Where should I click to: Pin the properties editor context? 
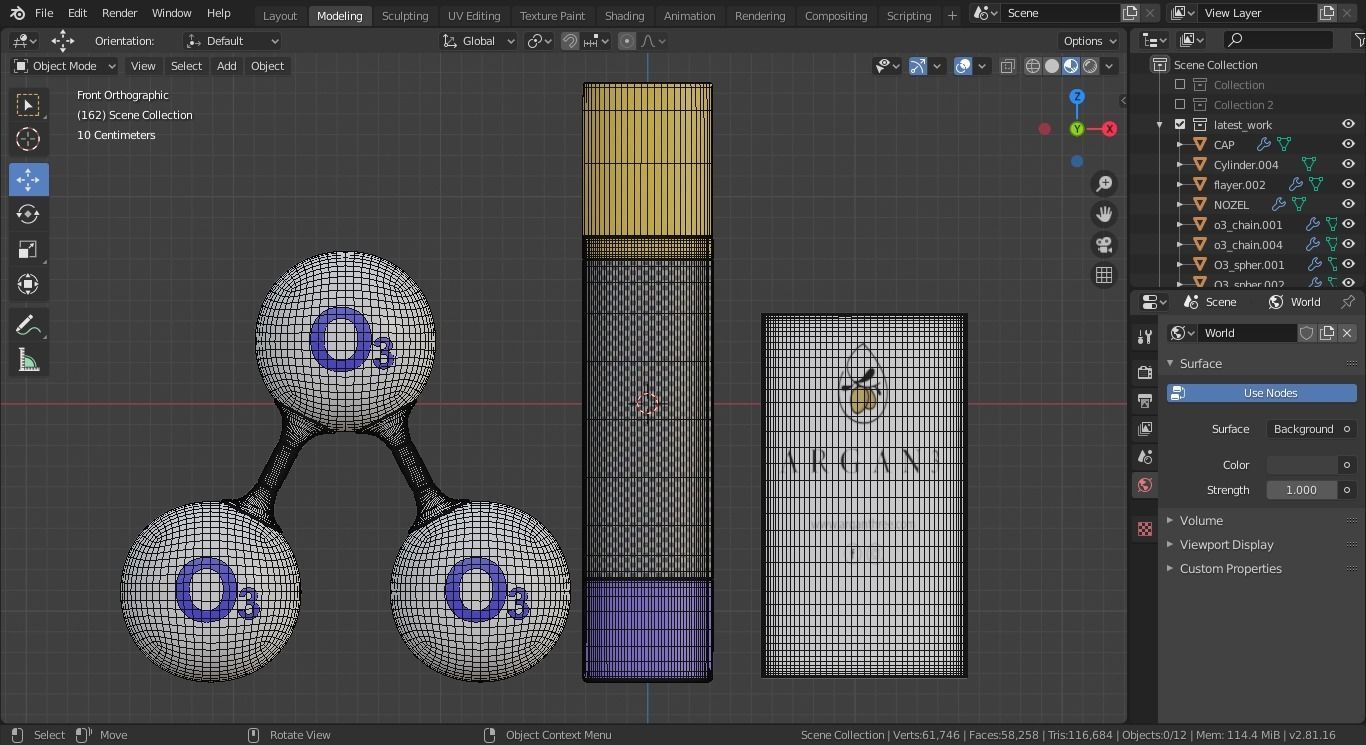point(1348,302)
